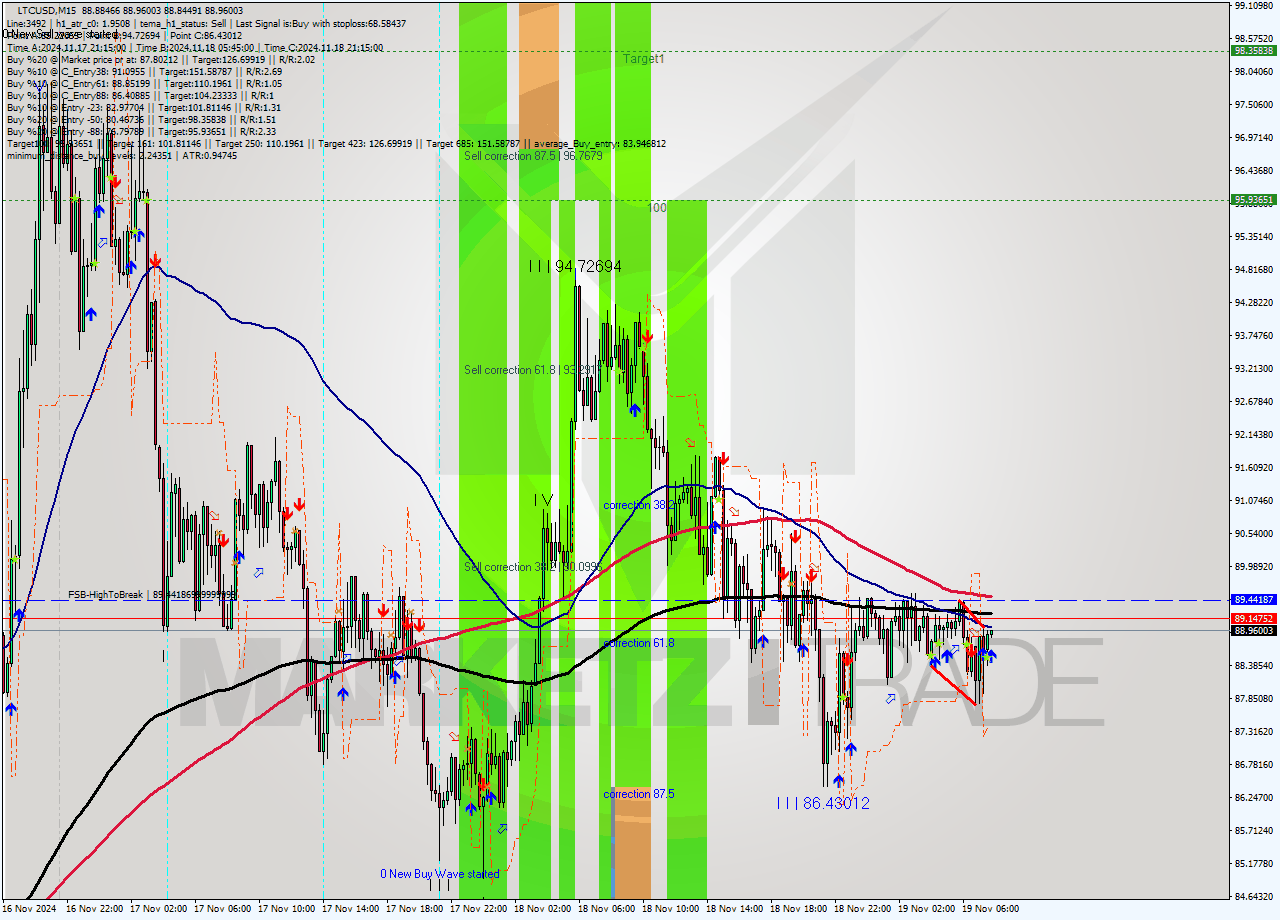Click the 94.28260 price axis value
The width and height of the screenshot is (1280, 920).
[1254, 302]
